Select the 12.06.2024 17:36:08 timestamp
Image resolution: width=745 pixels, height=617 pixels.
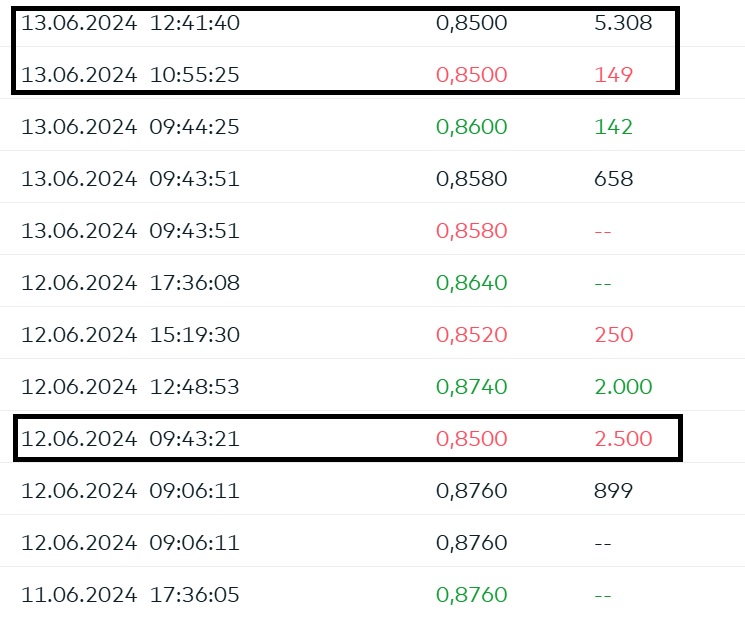tap(130, 283)
